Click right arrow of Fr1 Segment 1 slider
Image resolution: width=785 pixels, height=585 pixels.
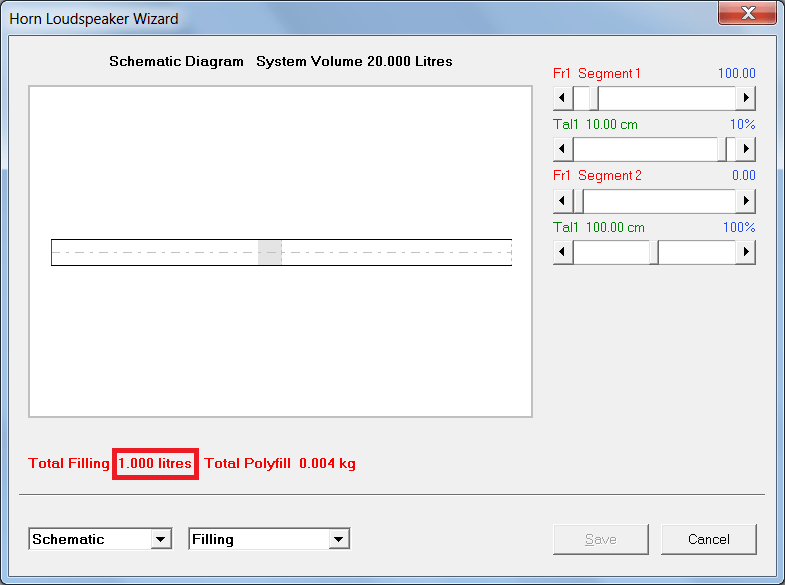pyautogui.click(x=745, y=98)
